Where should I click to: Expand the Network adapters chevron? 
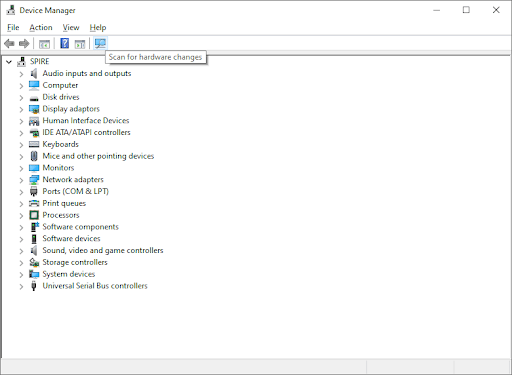(x=21, y=180)
